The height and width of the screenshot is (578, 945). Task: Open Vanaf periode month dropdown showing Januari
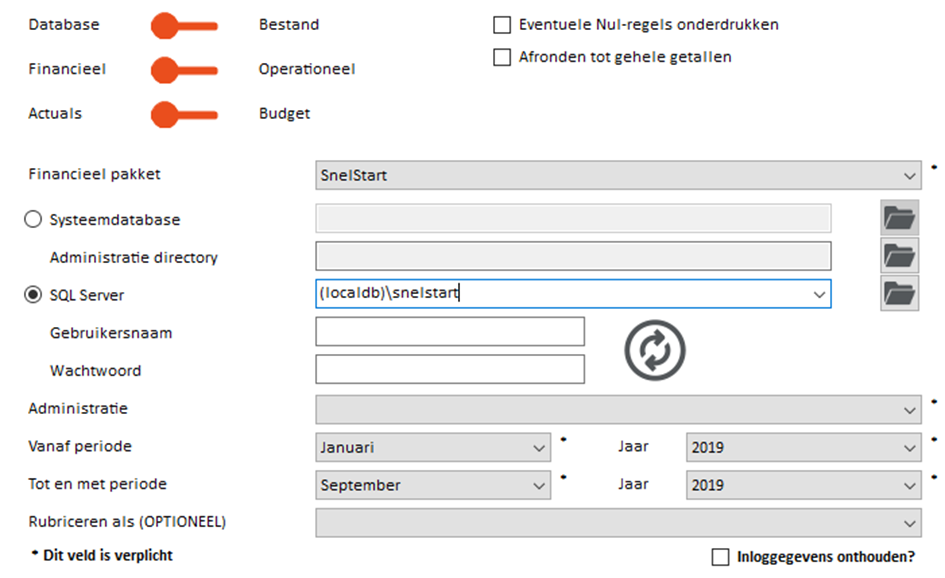433,447
